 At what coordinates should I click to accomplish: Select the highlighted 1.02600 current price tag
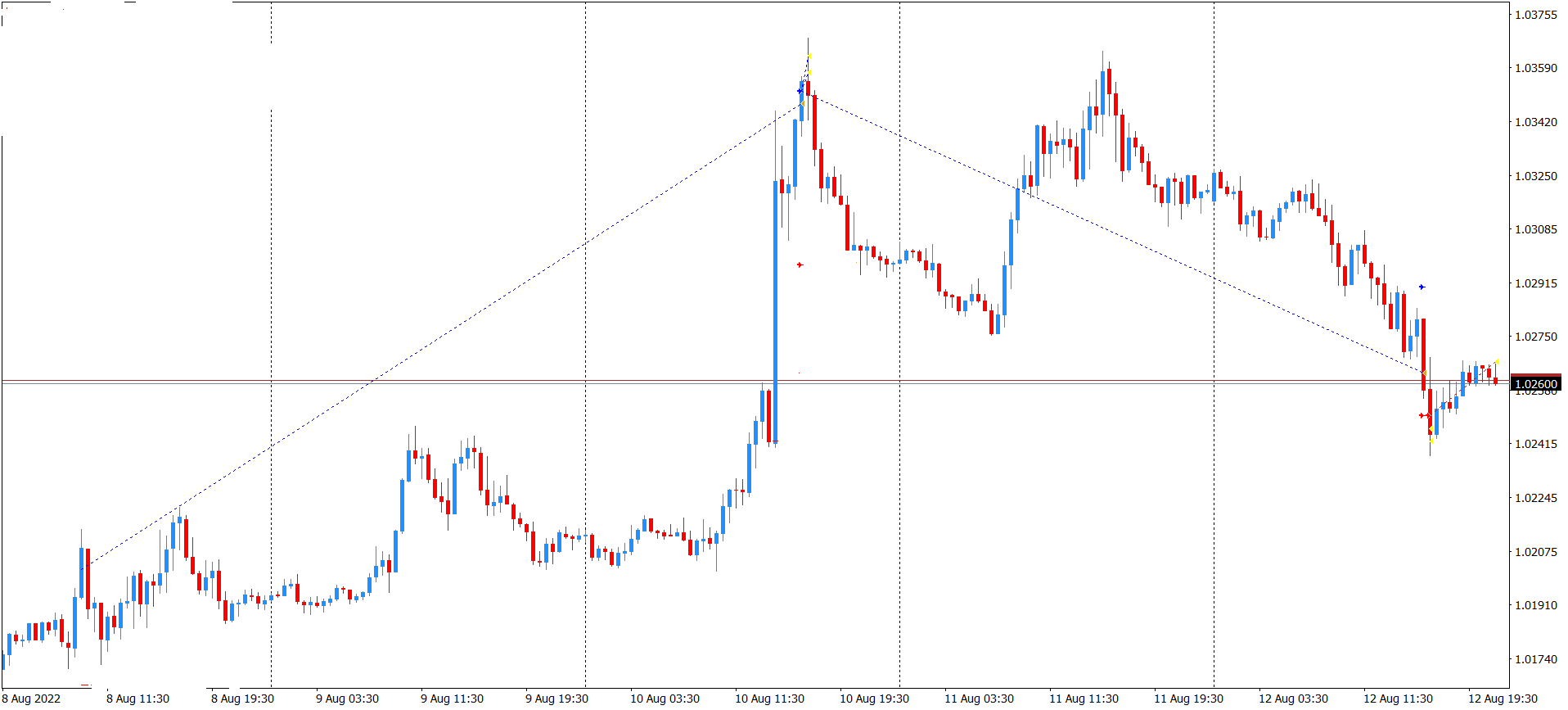[1536, 383]
